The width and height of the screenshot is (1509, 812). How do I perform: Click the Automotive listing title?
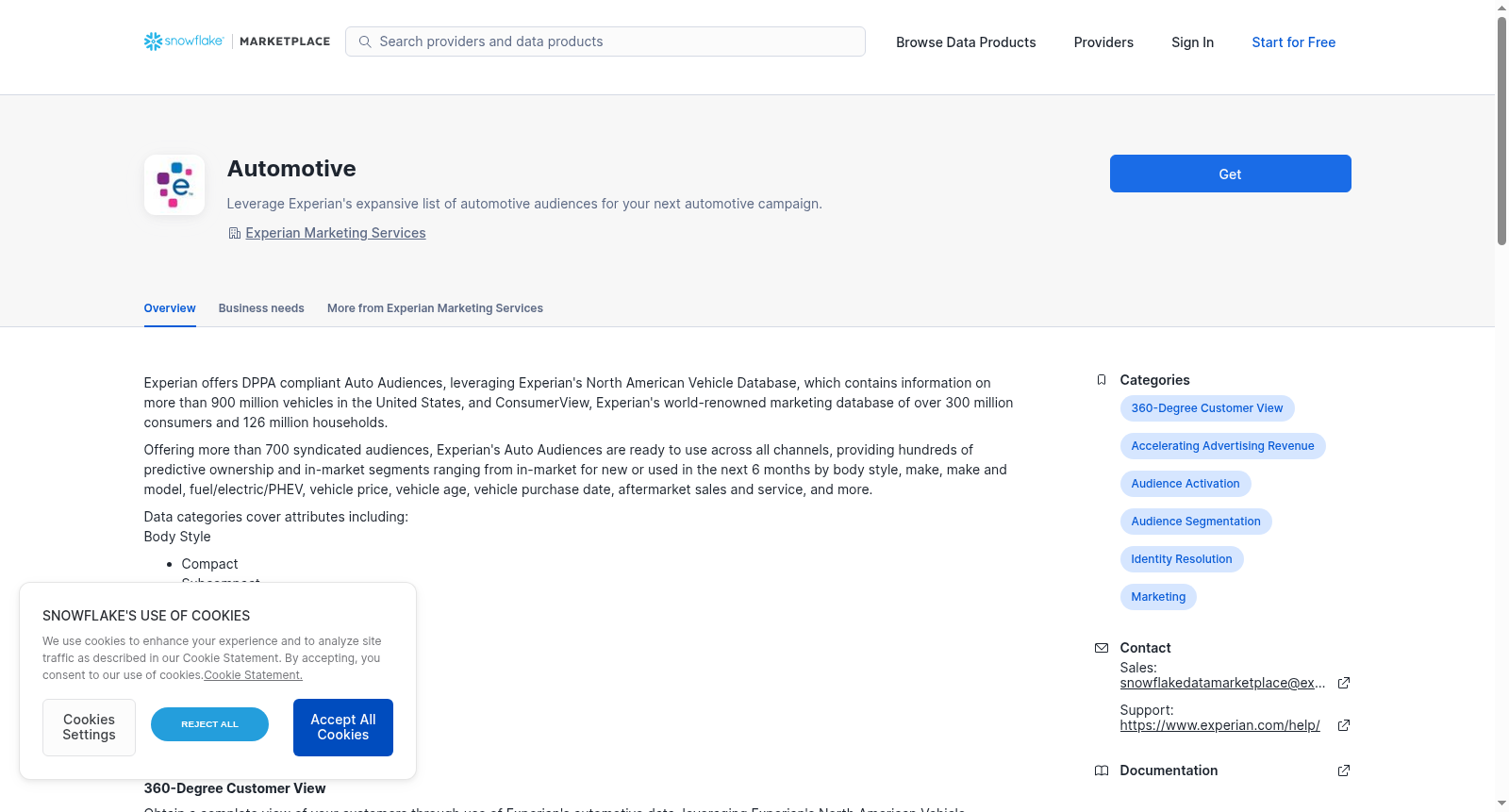tap(291, 169)
